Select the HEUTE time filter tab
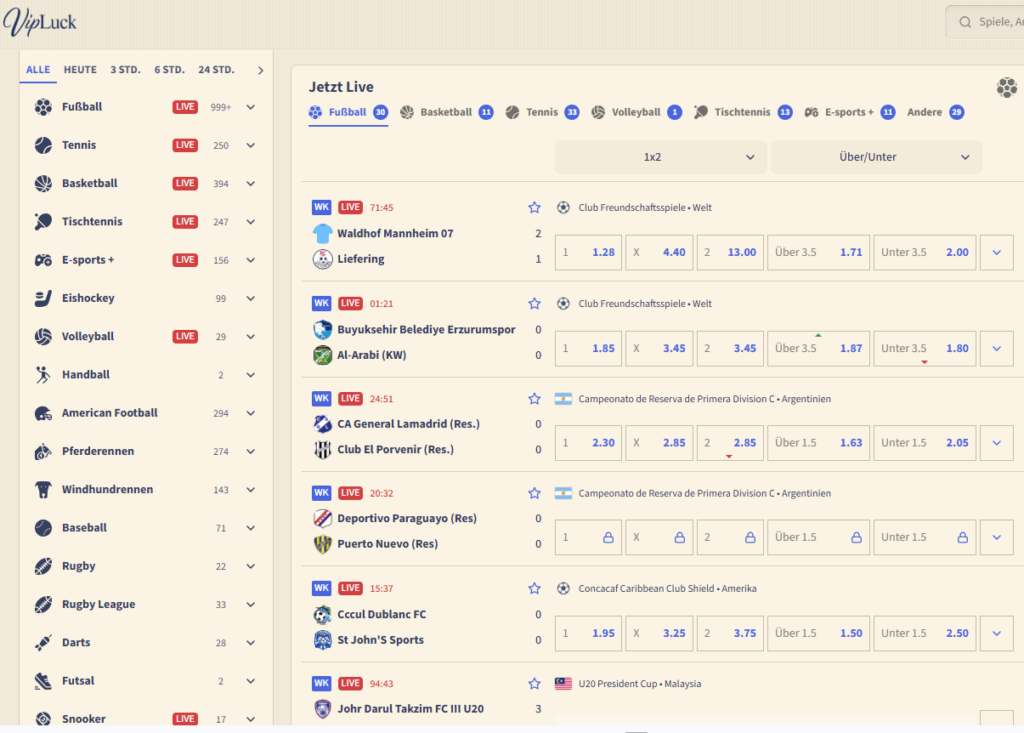This screenshot has width=1024, height=733. click(x=80, y=70)
